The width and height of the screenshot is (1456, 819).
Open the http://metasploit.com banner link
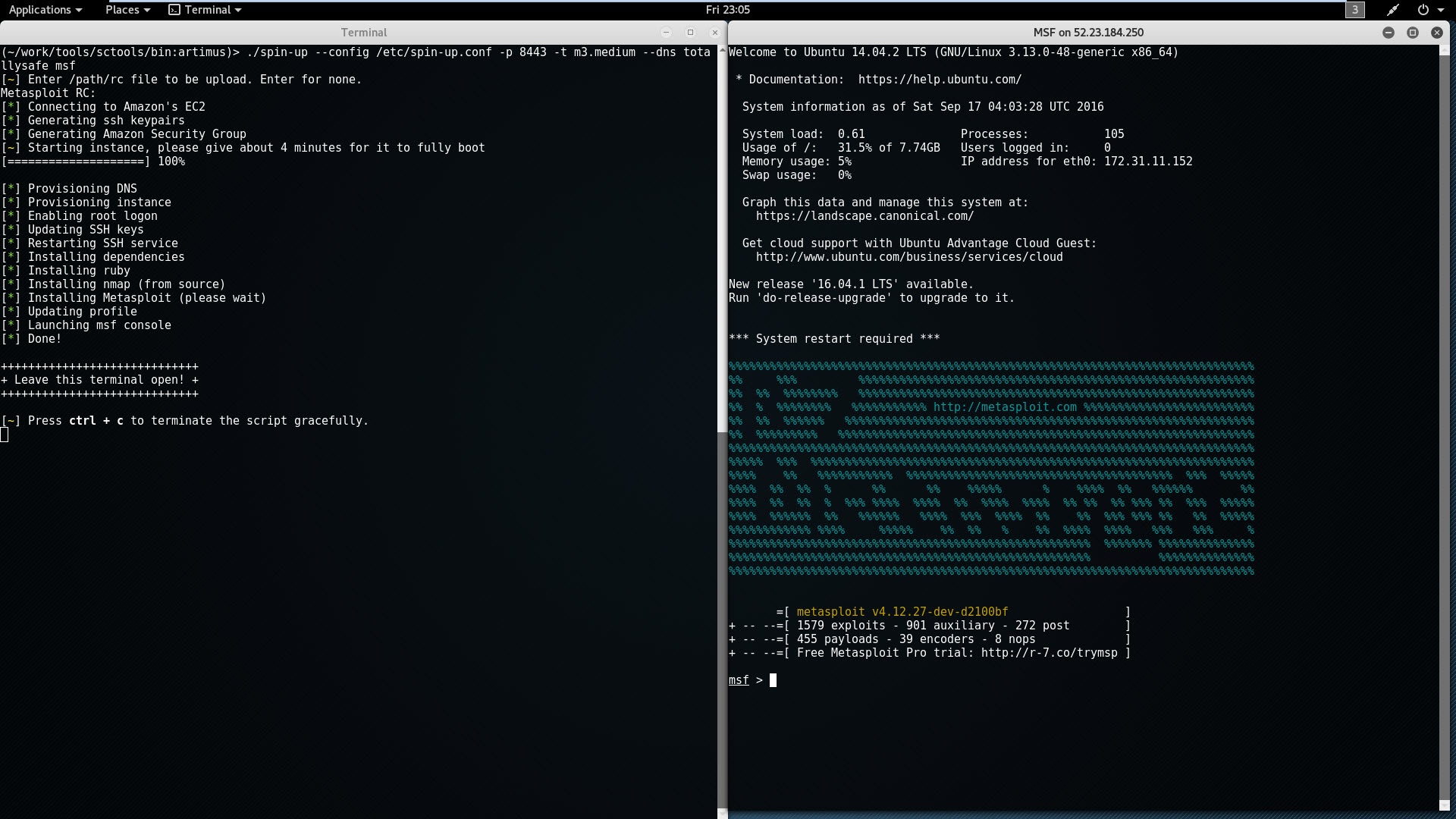point(1005,407)
